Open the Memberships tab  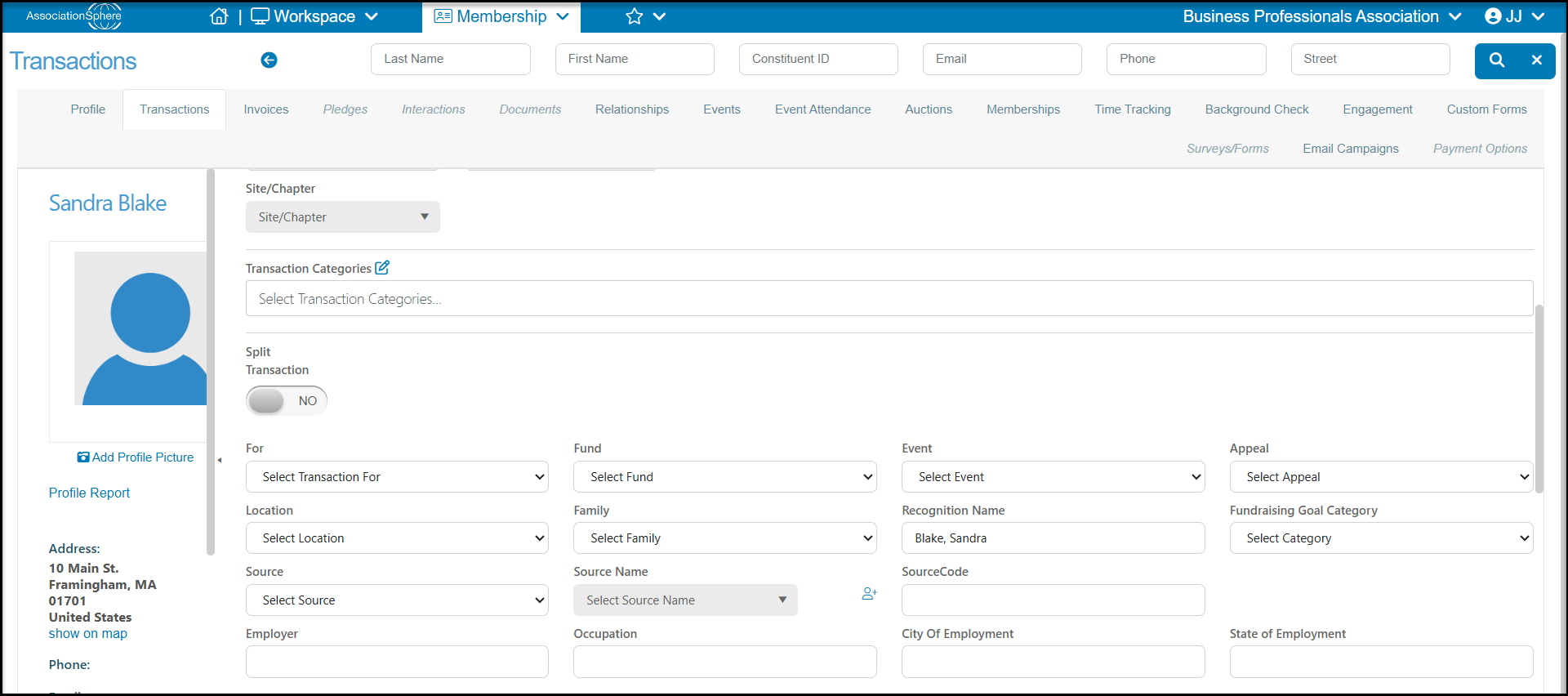pos(1023,109)
